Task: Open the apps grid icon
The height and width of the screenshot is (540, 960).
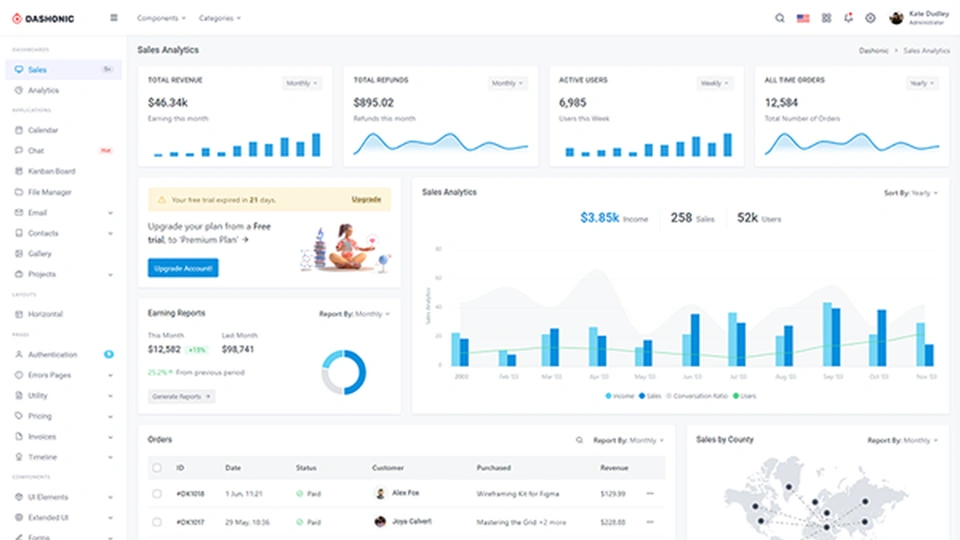Action: [x=826, y=18]
